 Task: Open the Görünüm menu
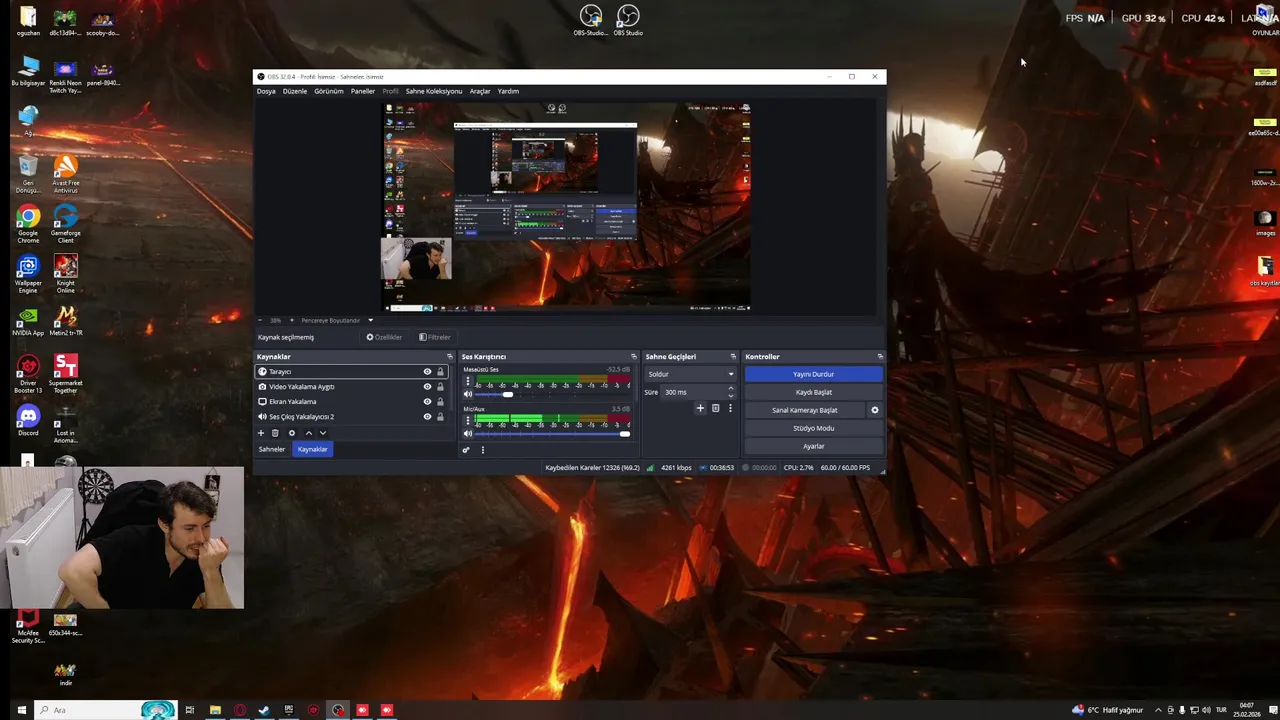pos(329,91)
